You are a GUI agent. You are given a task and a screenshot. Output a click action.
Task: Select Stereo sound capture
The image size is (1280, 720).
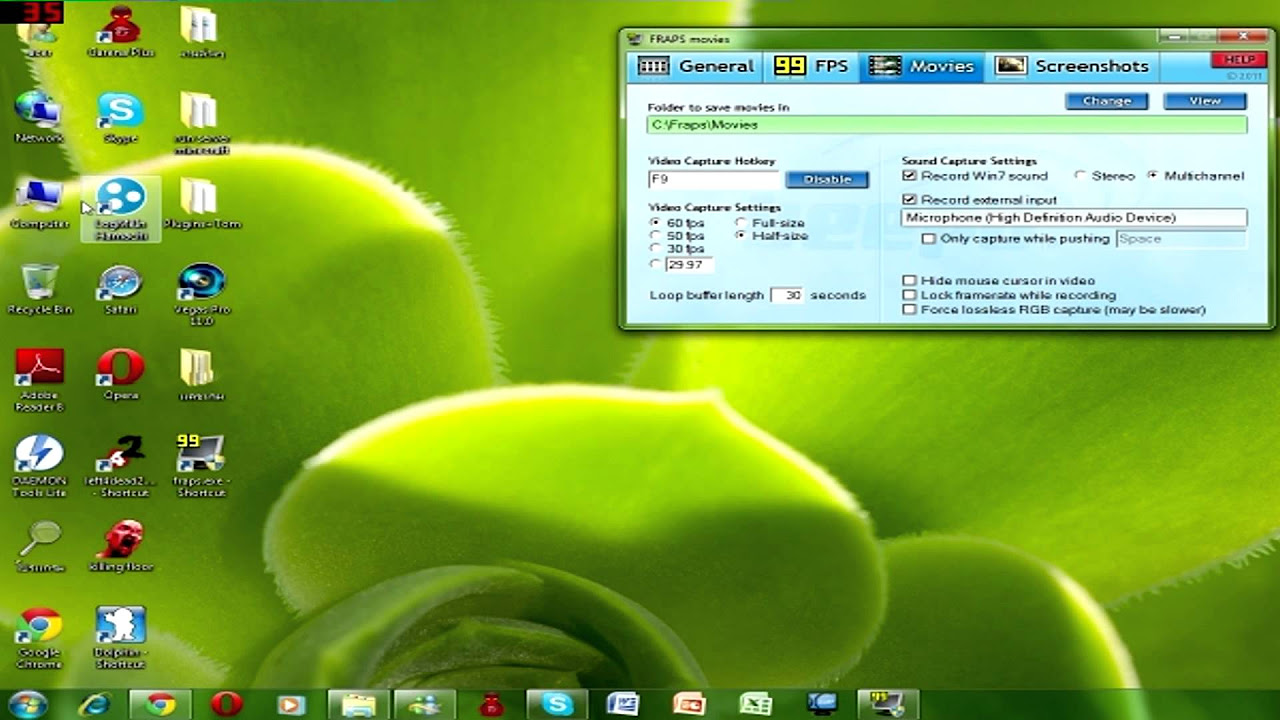pos(1080,176)
